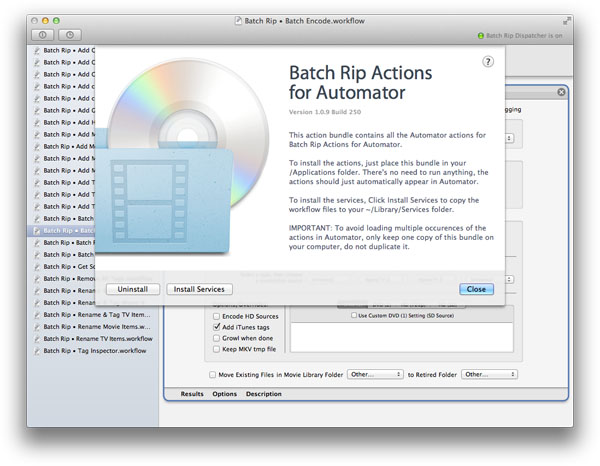The width and height of the screenshot is (600, 466).
Task: Select the 'Batch Rip • Get S' sidebar row
Action: (61, 267)
